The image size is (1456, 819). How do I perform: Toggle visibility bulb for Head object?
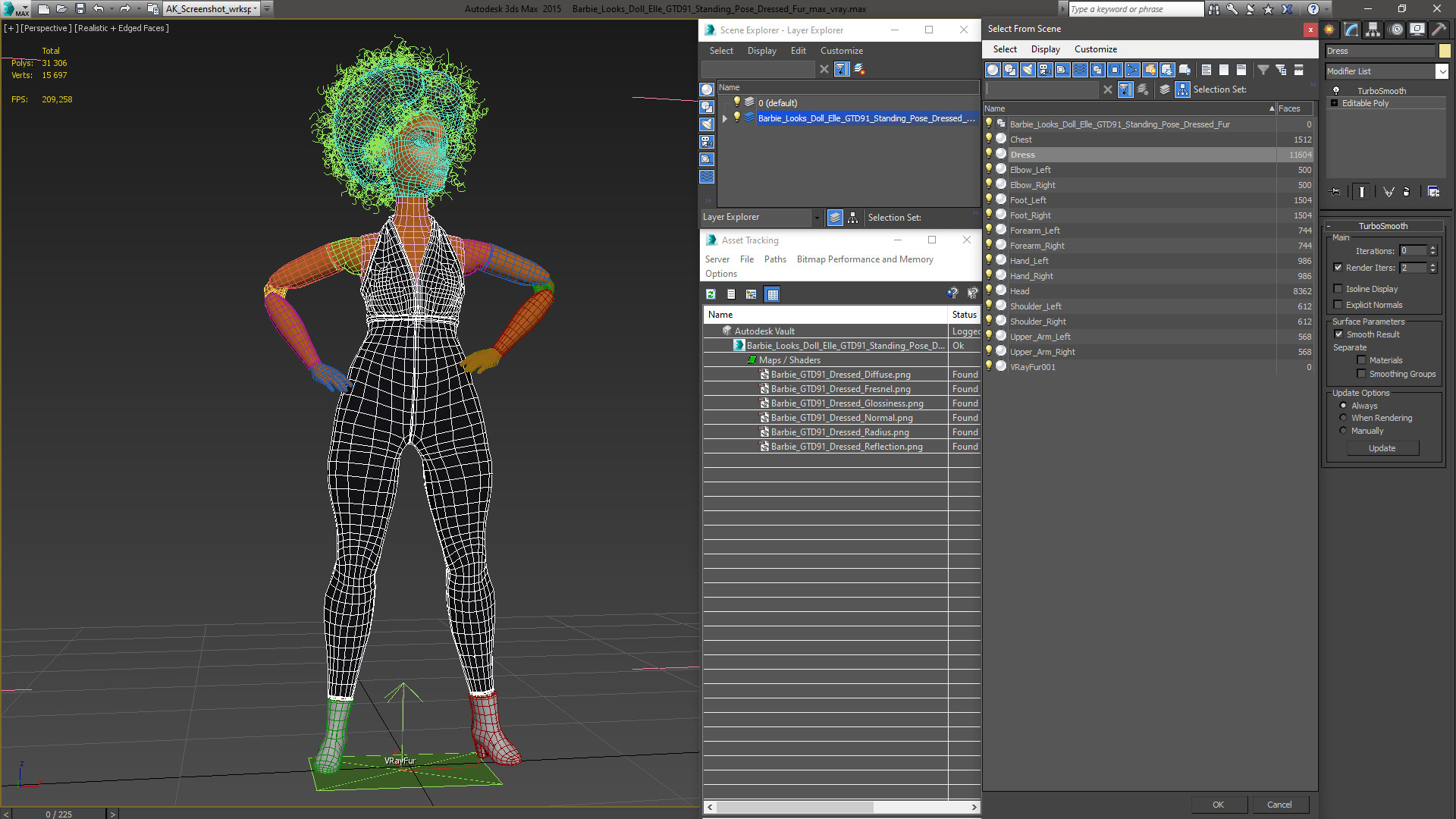pos(989,290)
